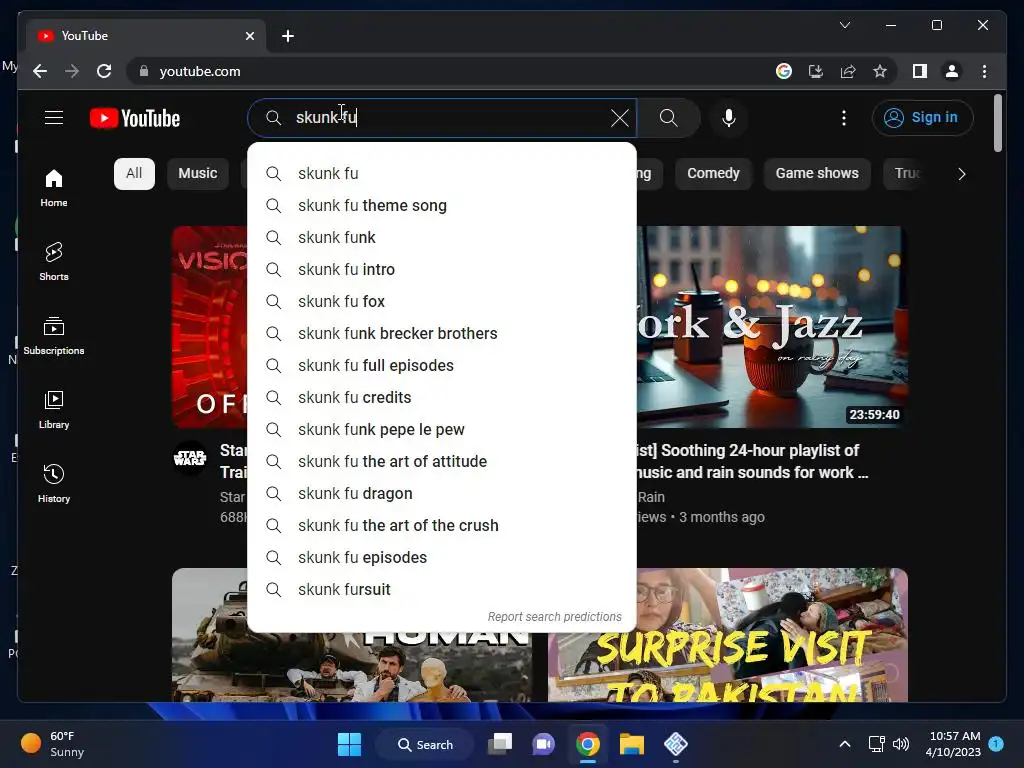Open YouTube settings three-dot menu
The width and height of the screenshot is (1024, 768).
844,118
